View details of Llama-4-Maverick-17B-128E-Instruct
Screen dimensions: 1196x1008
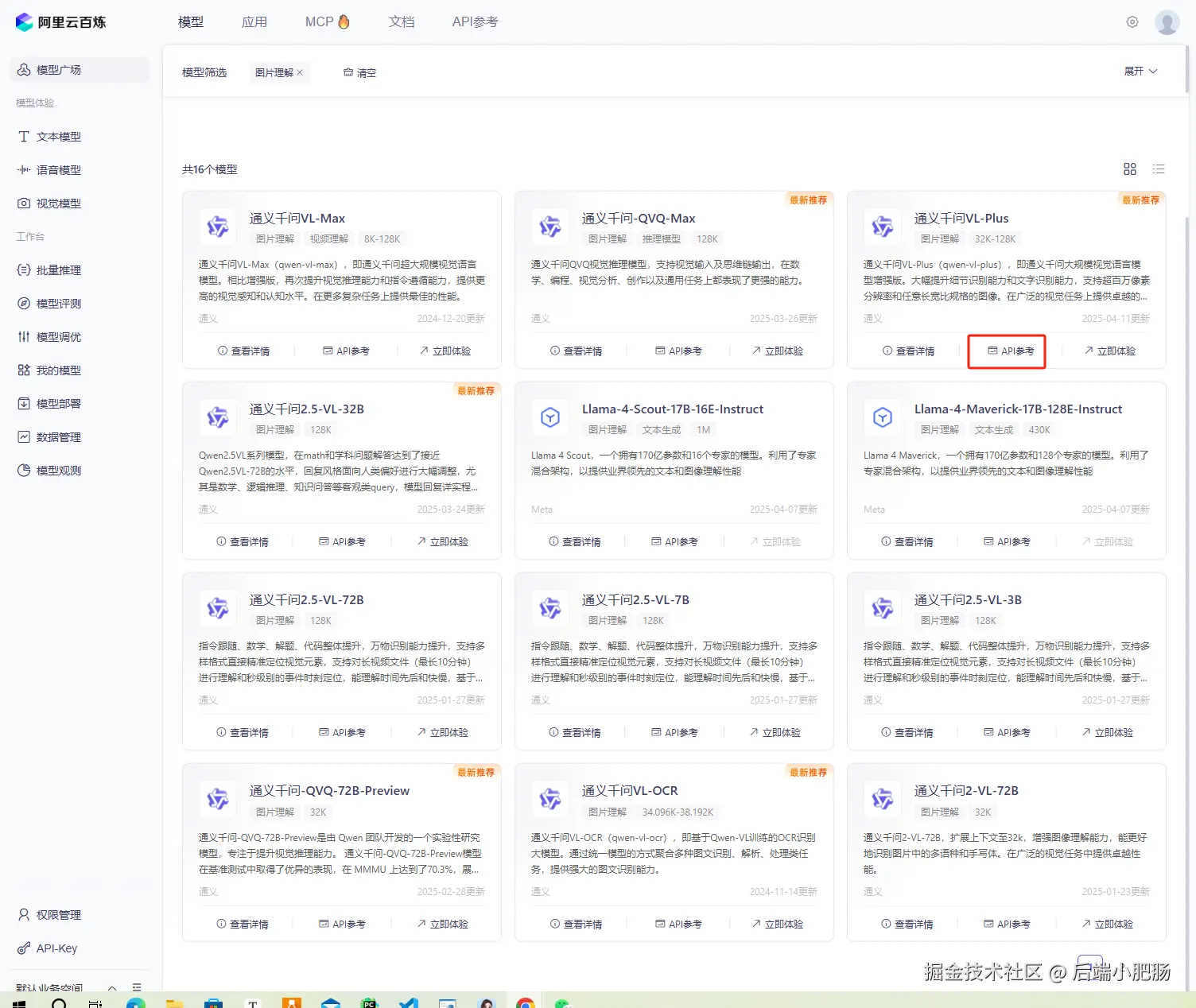pos(907,541)
